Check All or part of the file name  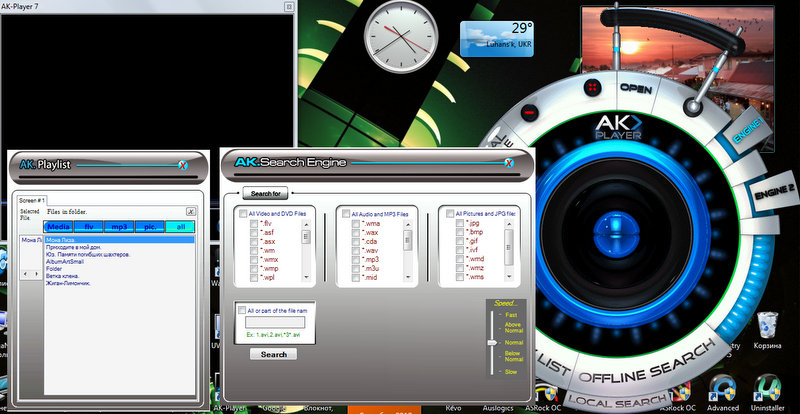[x=242, y=310]
